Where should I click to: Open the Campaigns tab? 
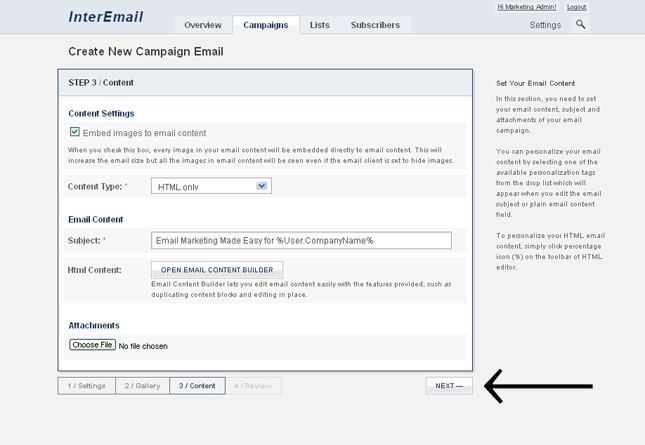tap(265, 25)
